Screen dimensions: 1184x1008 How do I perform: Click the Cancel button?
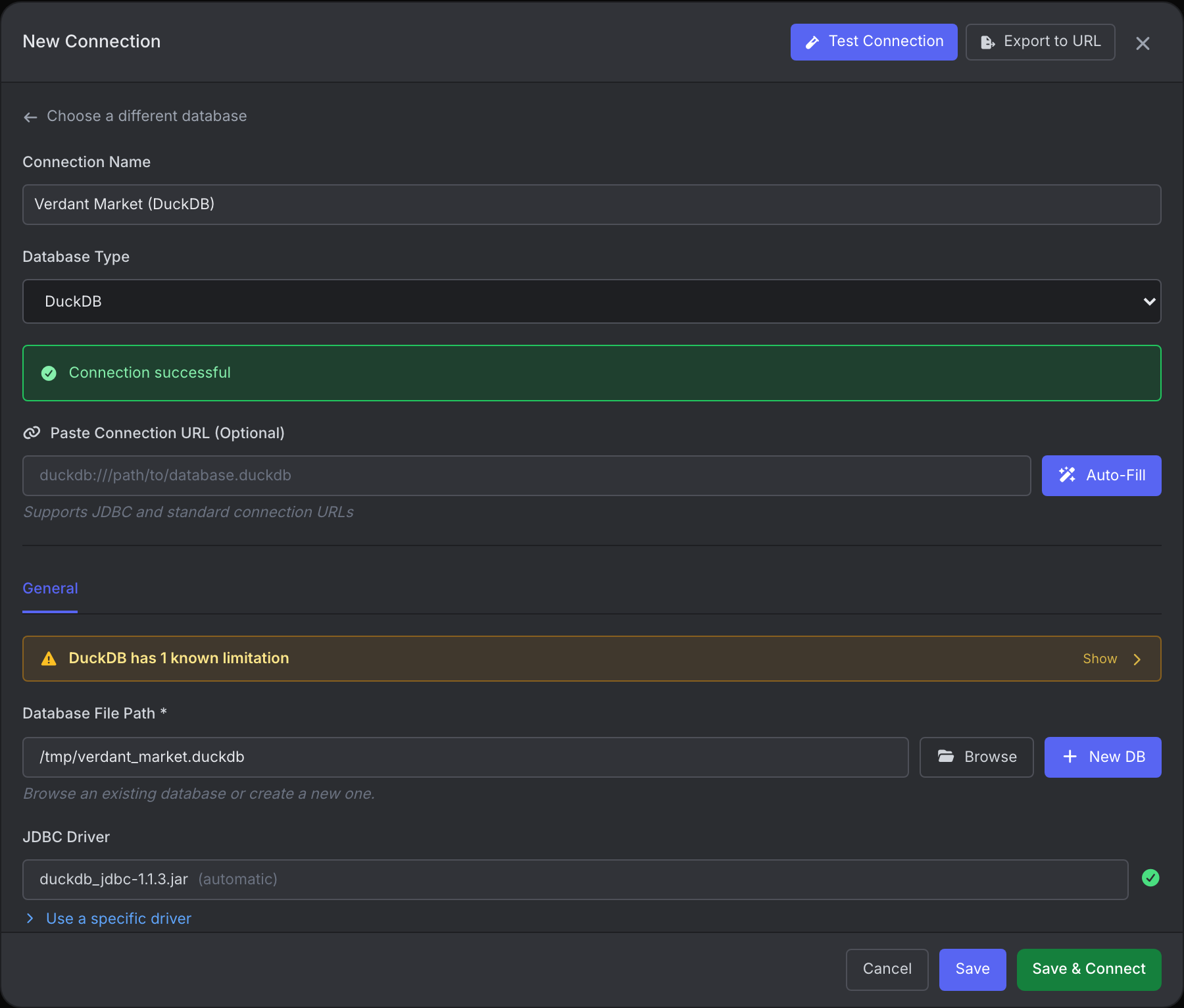(x=887, y=969)
